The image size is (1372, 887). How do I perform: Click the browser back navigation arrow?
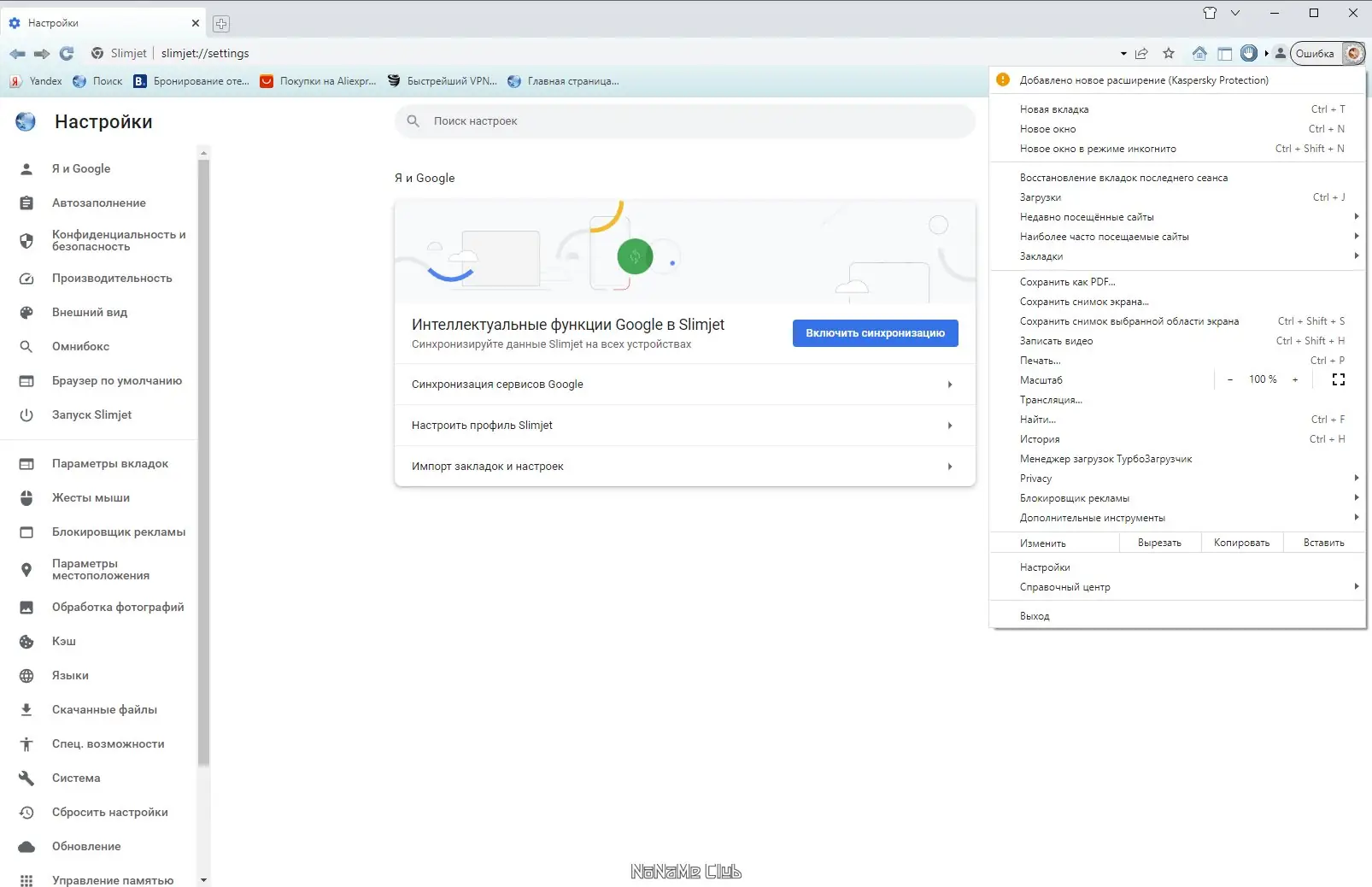coord(16,53)
